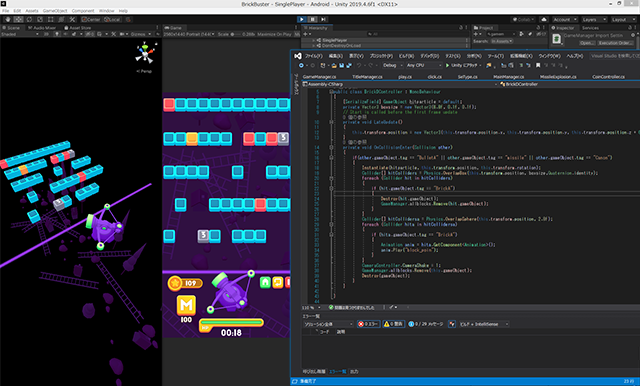Click the Open button in Inspector
Image resolution: width=640 pixels, height=386 pixels.
[x=587, y=43]
